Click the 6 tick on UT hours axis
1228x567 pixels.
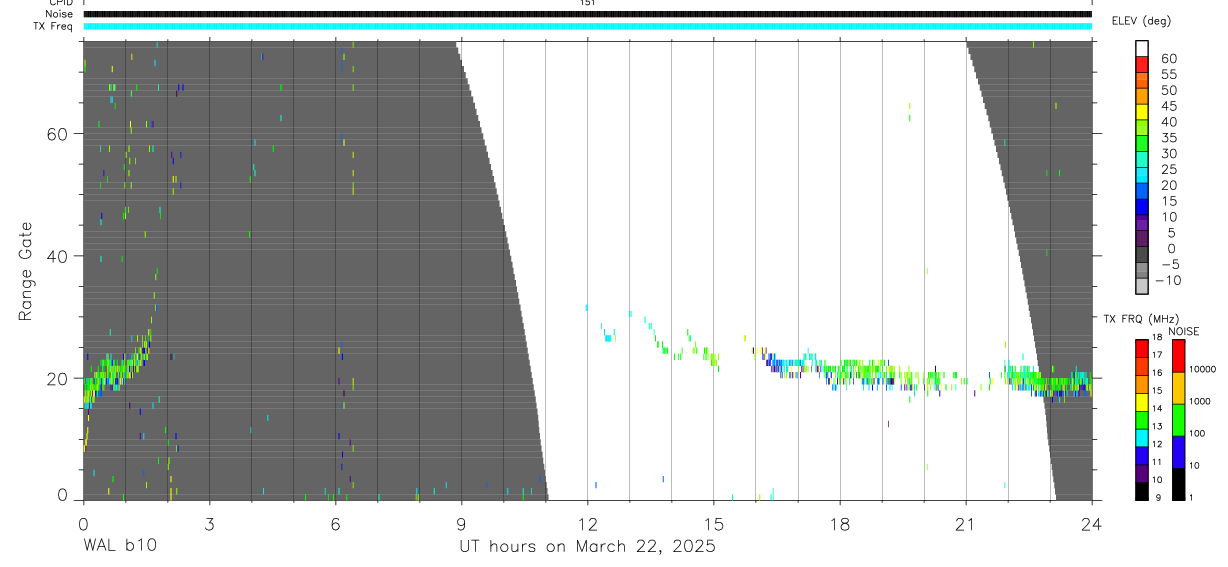tap(335, 522)
